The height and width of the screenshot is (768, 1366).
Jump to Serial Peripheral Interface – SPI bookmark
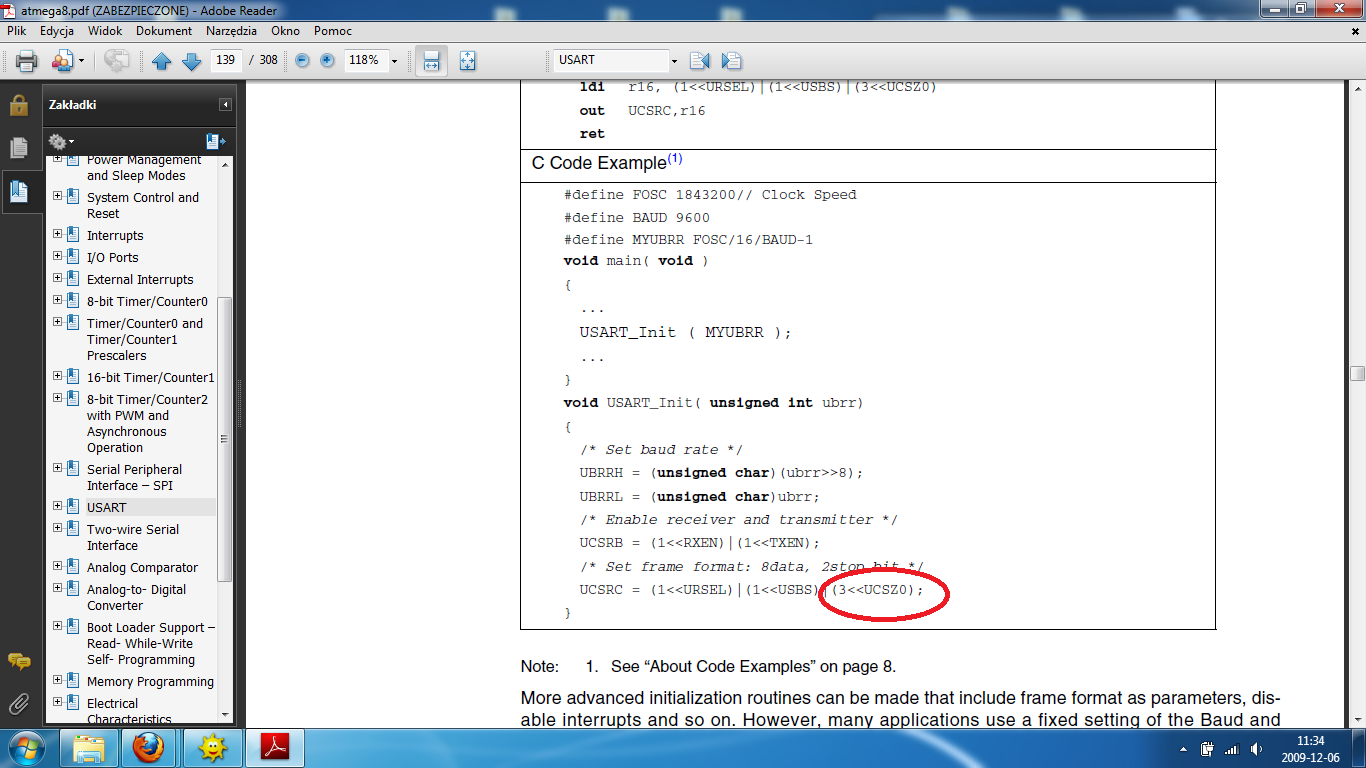(x=134, y=477)
